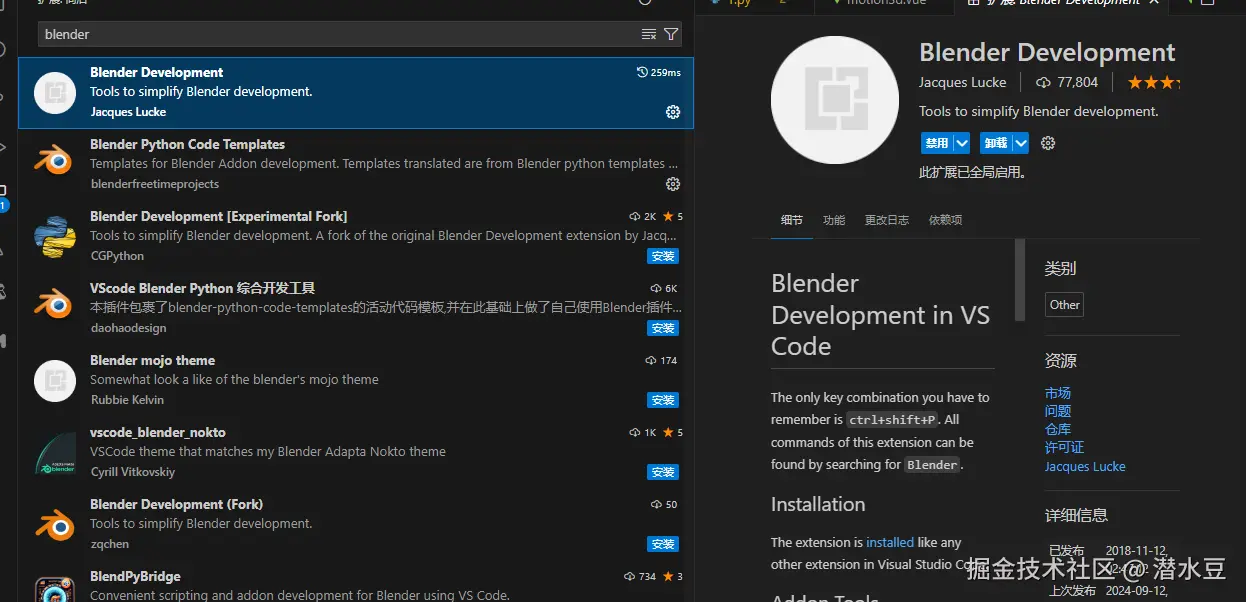Click star rating of vscode_blender_nokto
This screenshot has height=602, width=1246.
672,433
